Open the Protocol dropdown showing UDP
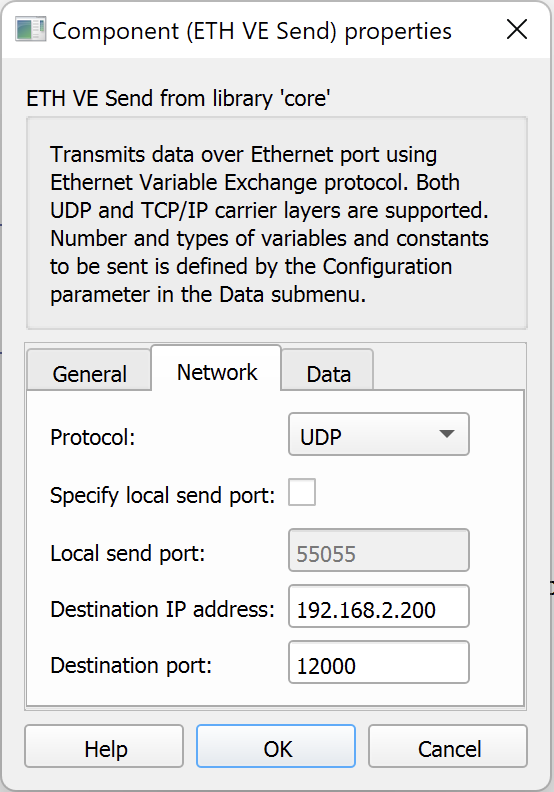 tap(379, 434)
